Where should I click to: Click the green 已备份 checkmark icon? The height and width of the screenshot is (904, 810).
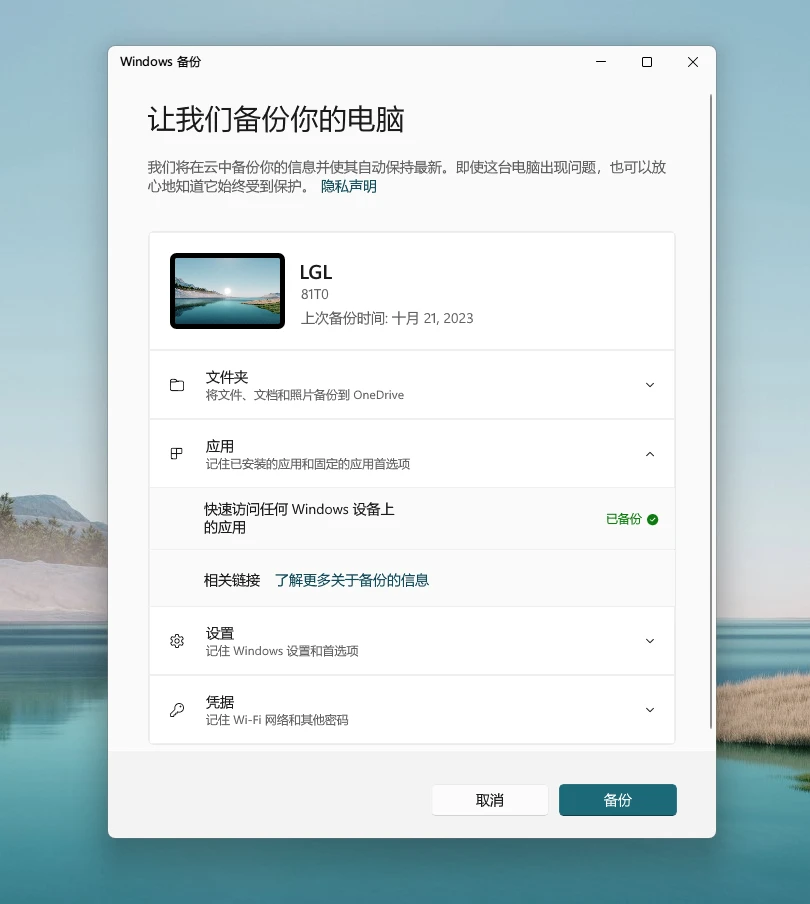pos(653,519)
